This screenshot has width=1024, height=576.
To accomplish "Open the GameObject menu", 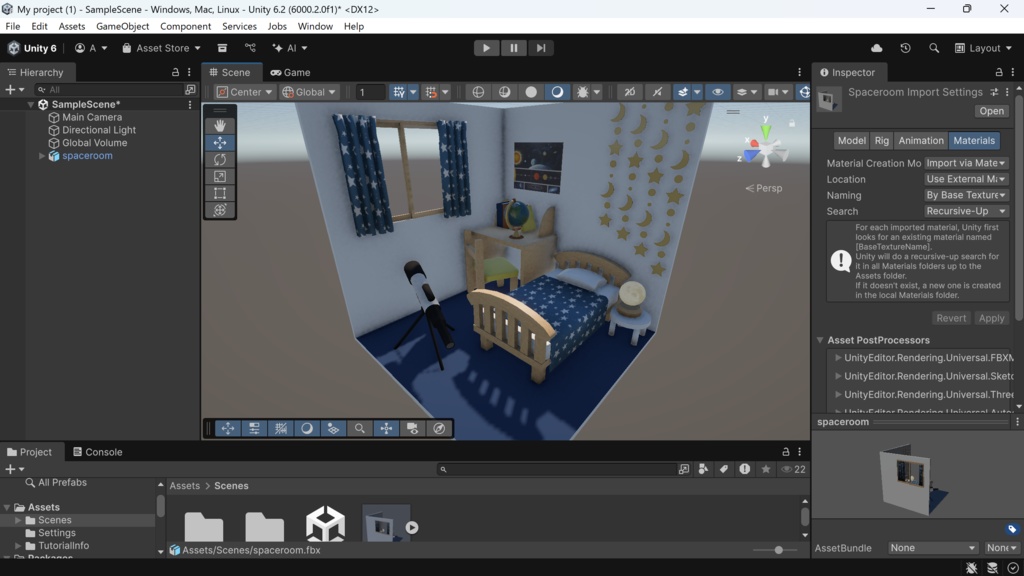I will [x=122, y=26].
